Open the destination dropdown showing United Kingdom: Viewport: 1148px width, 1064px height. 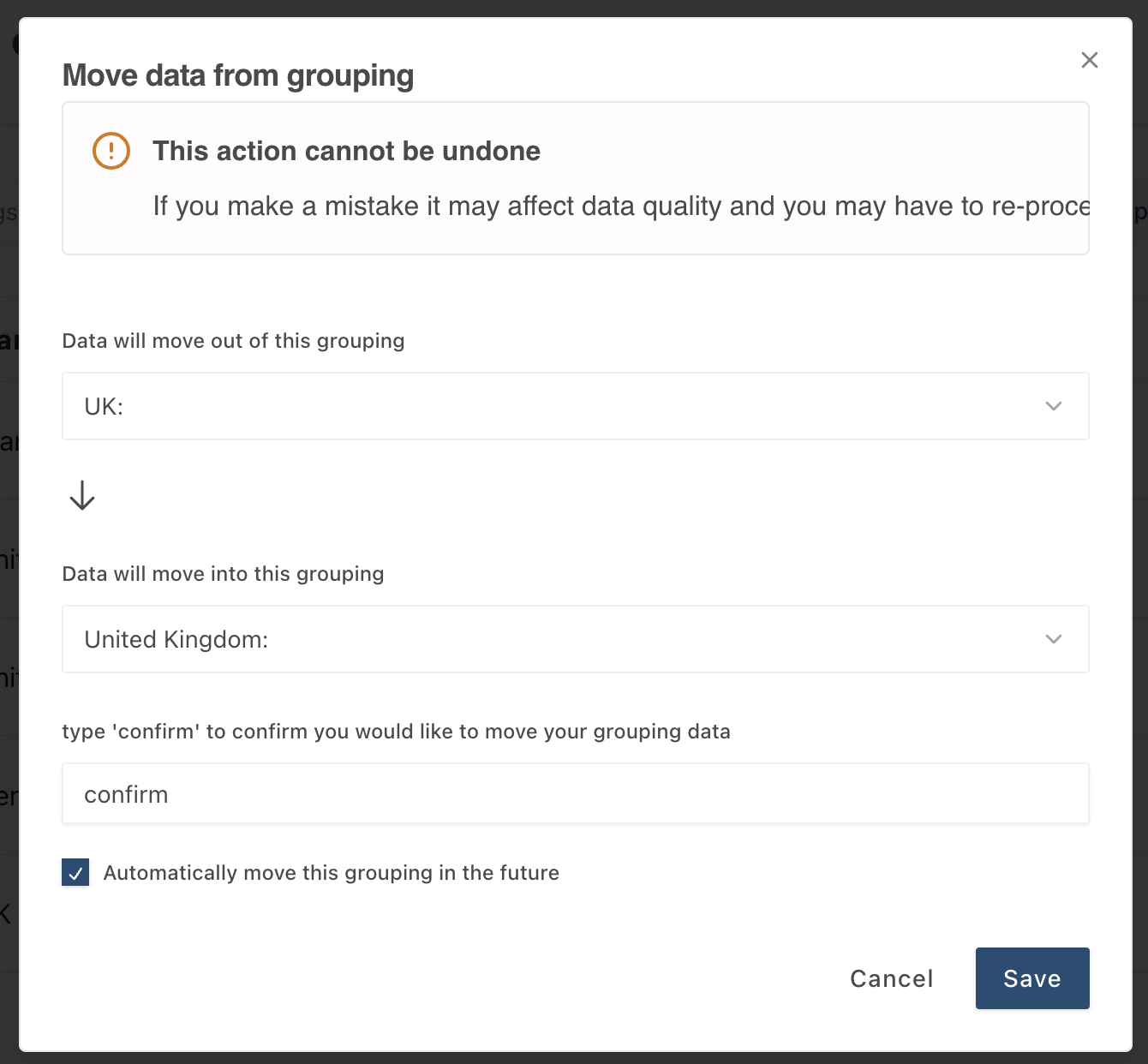pyautogui.click(x=574, y=639)
